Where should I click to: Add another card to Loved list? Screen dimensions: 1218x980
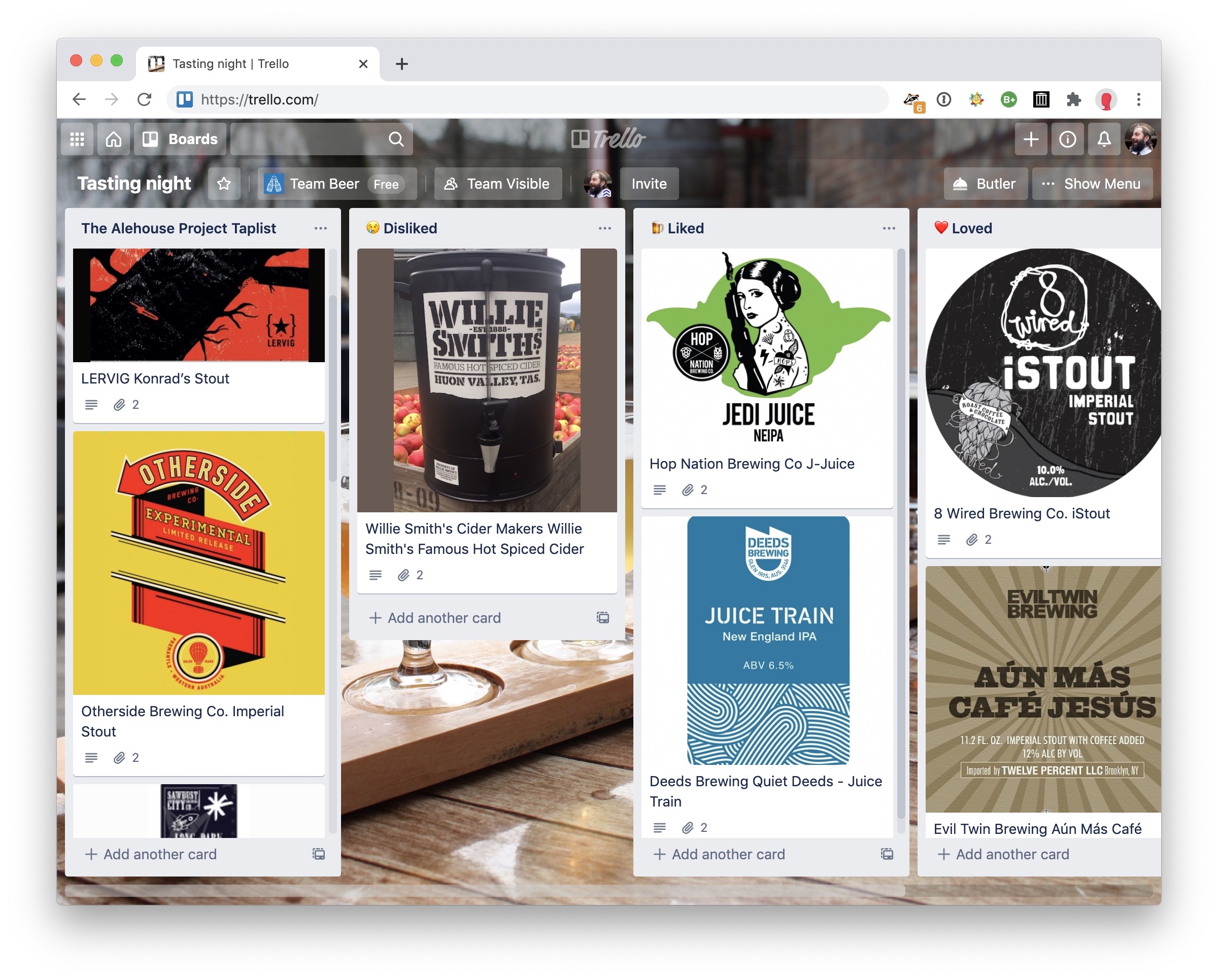[1003, 854]
